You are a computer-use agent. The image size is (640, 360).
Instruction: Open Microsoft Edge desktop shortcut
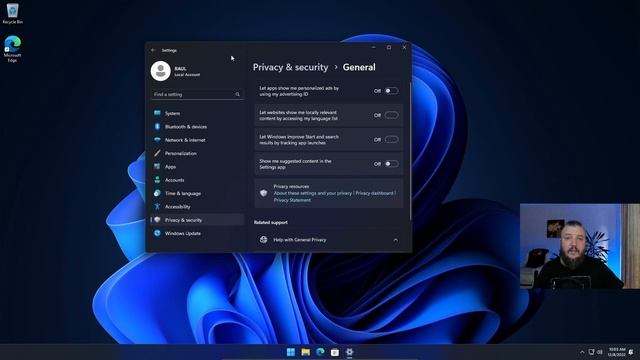point(12,49)
